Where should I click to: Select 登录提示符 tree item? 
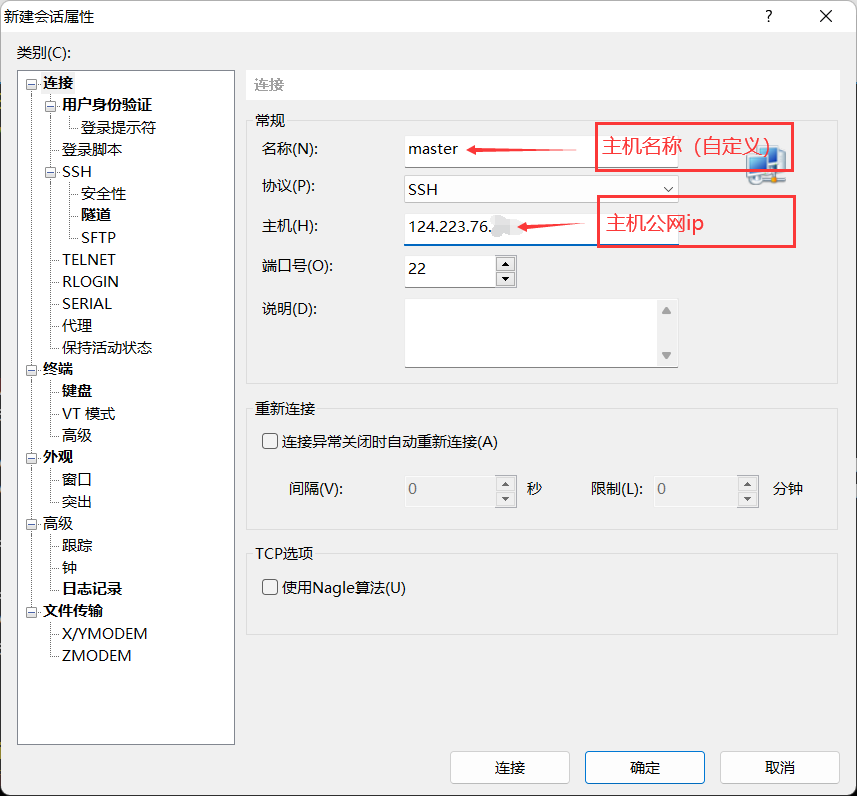tap(118, 127)
